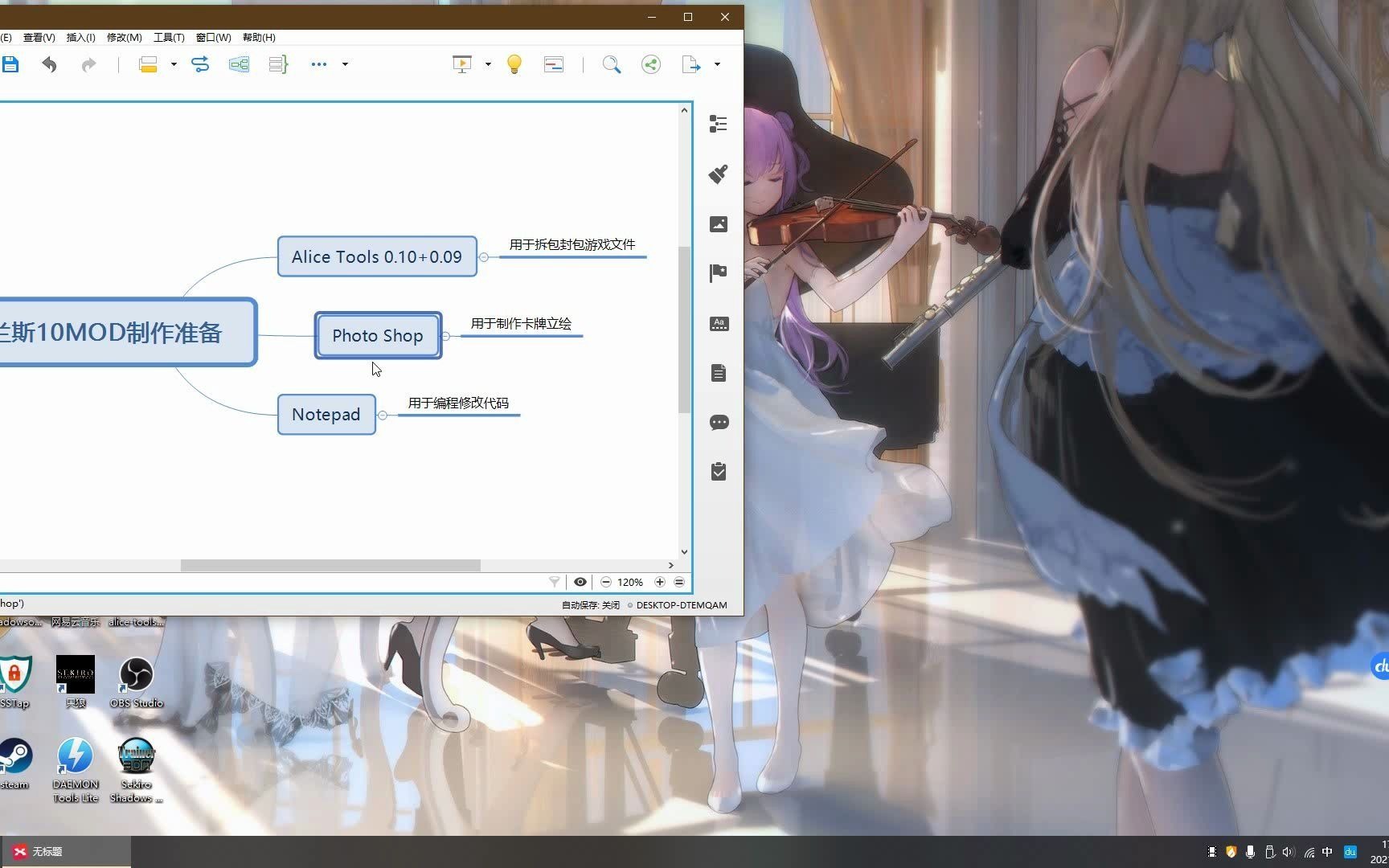The width and height of the screenshot is (1389, 868).
Task: Add a boundary around the selected topic
Action: coord(239,64)
